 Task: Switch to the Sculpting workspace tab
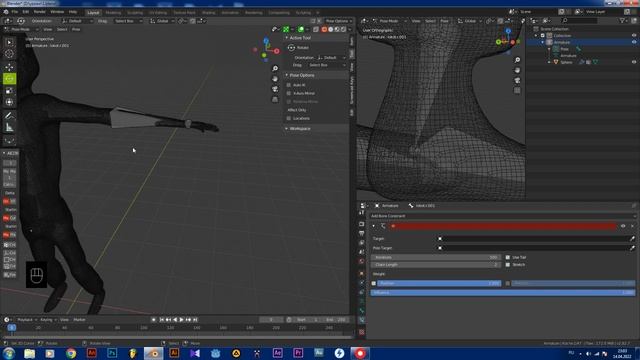135,13
